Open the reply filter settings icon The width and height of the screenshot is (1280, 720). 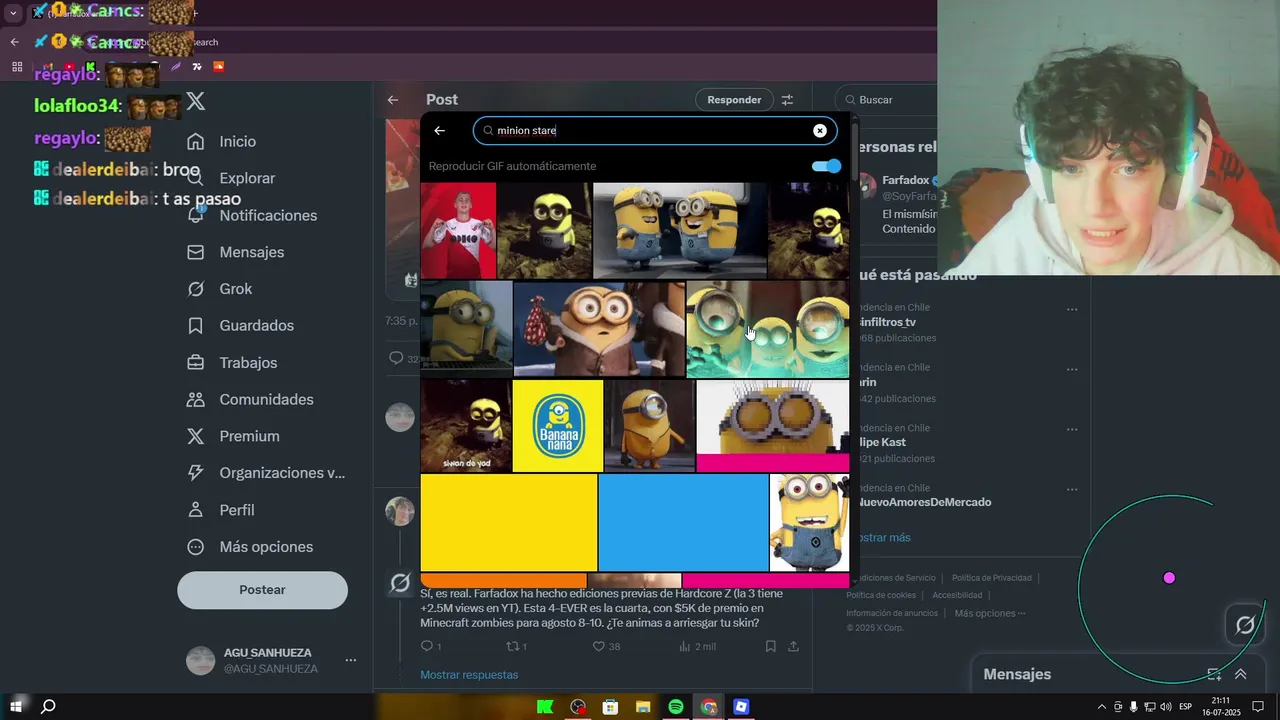coord(787,100)
